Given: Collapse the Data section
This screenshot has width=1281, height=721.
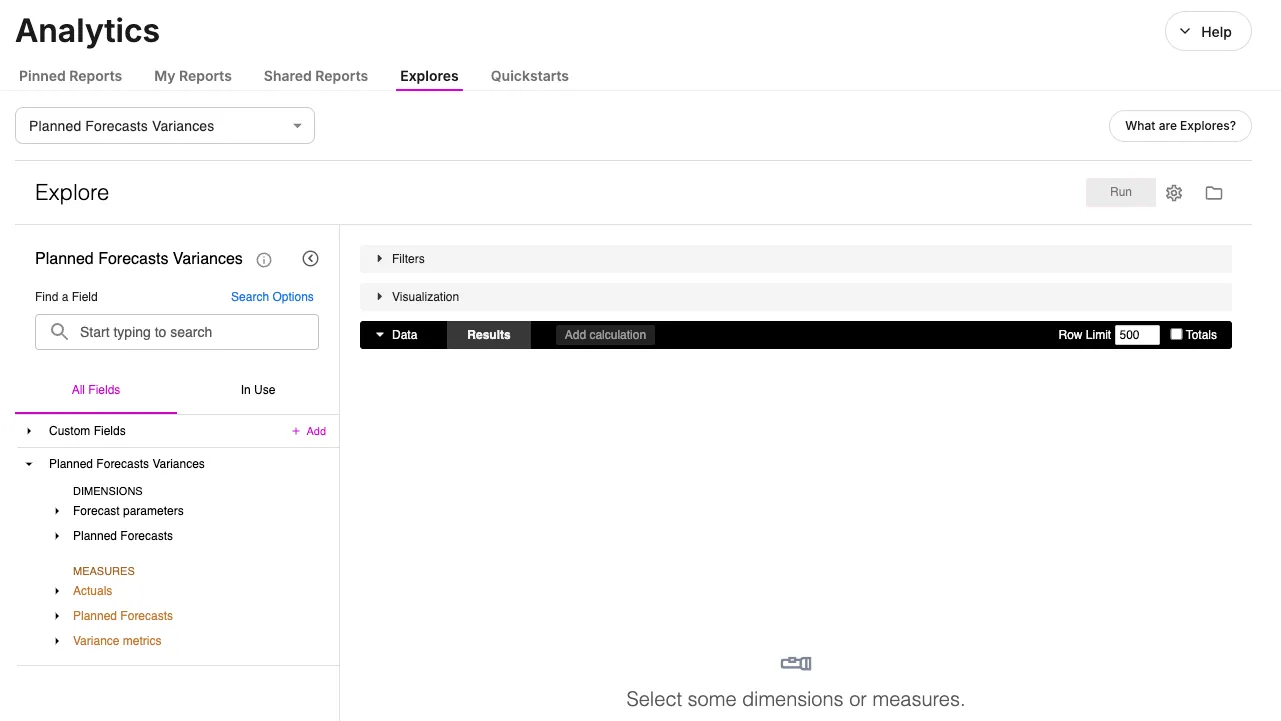Looking at the screenshot, I should point(397,335).
